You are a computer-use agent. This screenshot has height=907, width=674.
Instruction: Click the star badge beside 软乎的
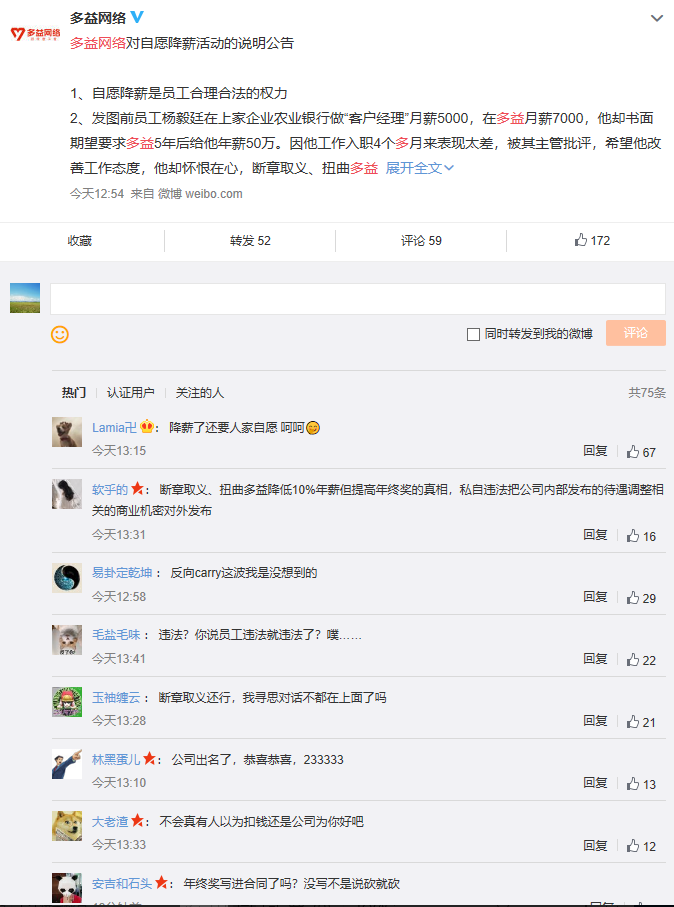click(x=137, y=489)
